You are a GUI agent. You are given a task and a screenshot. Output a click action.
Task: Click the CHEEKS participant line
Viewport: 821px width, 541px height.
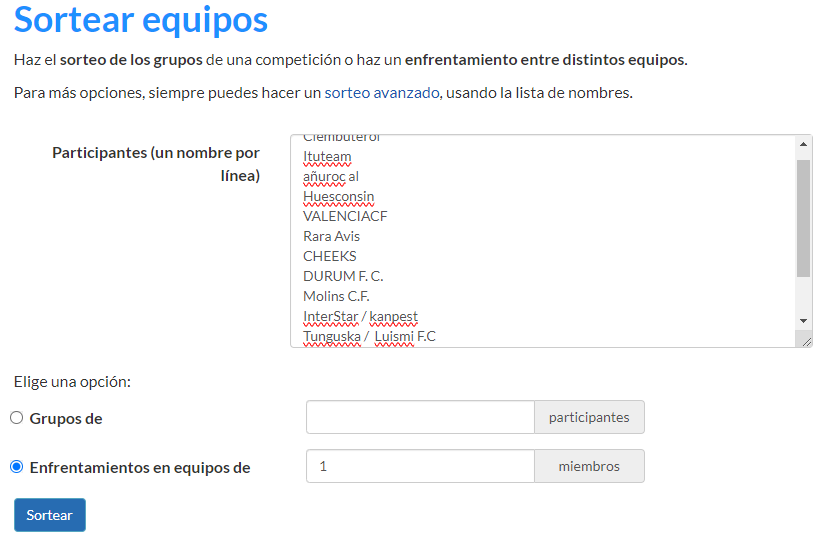click(x=329, y=256)
